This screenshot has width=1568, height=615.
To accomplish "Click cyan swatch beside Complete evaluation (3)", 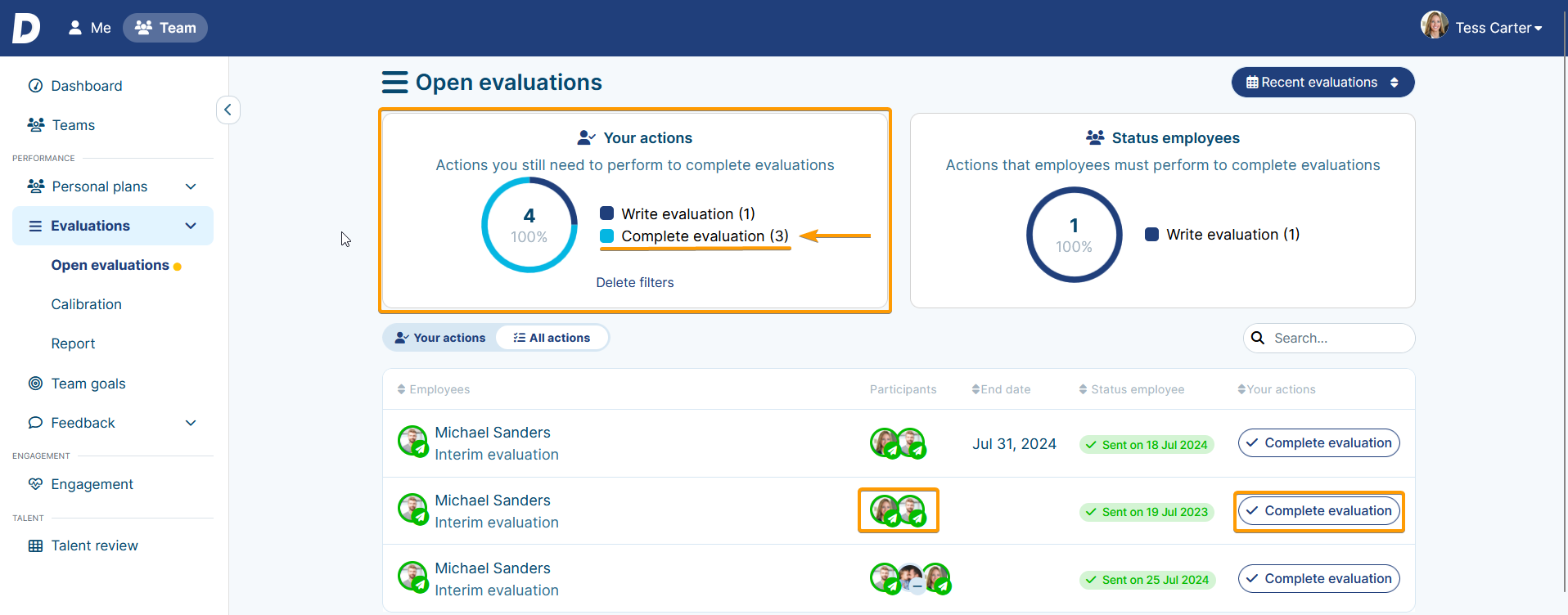I will (607, 236).
